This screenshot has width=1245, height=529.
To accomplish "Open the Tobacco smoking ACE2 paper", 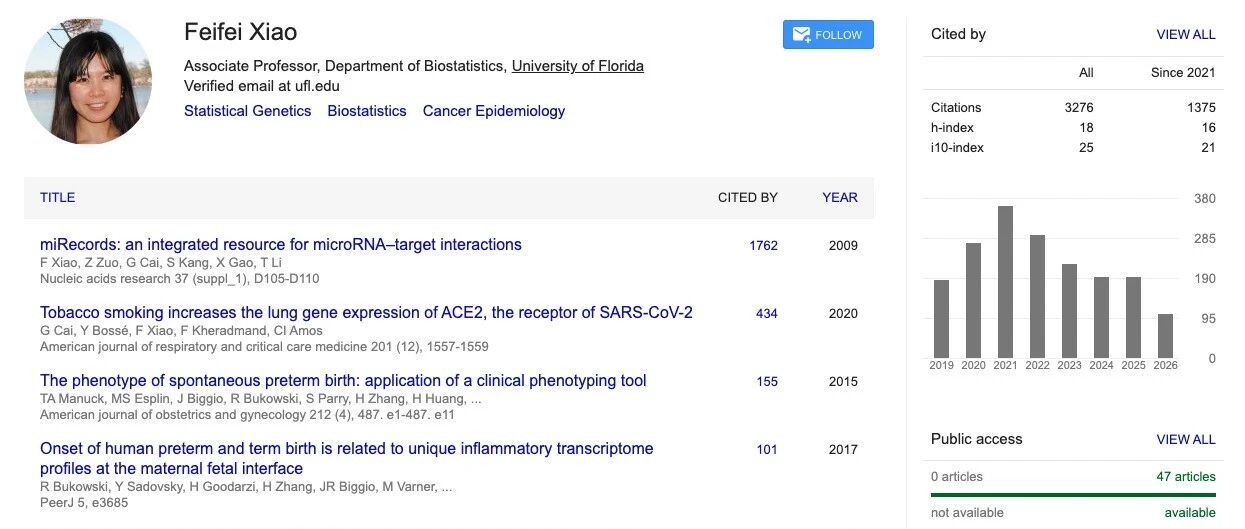I will pos(366,313).
